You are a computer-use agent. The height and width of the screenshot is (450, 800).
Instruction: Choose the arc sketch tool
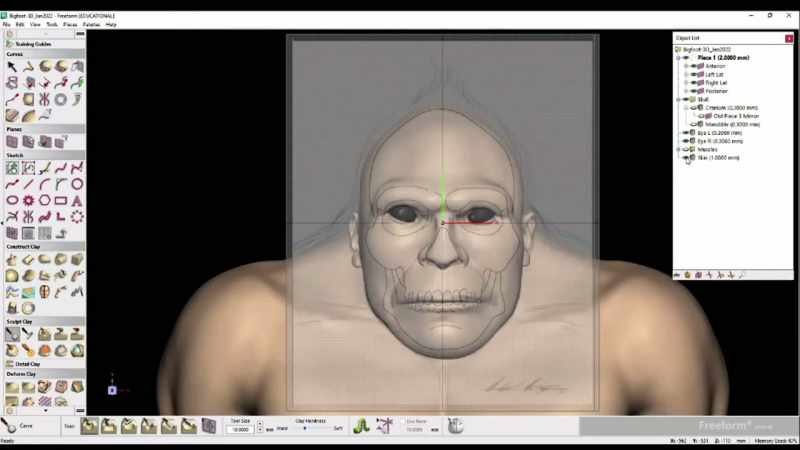(45, 184)
